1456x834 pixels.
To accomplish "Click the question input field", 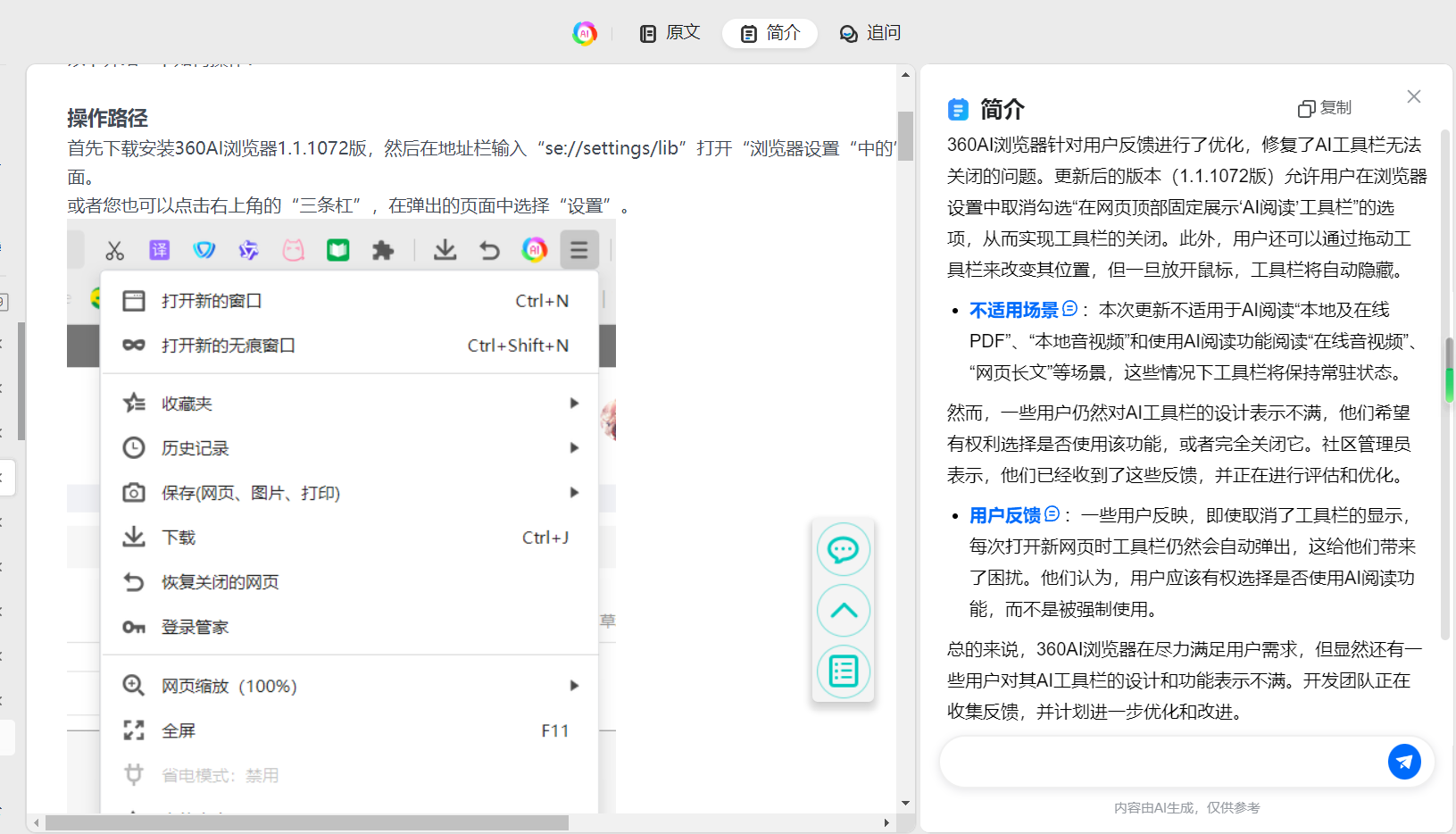I will coord(1161,762).
